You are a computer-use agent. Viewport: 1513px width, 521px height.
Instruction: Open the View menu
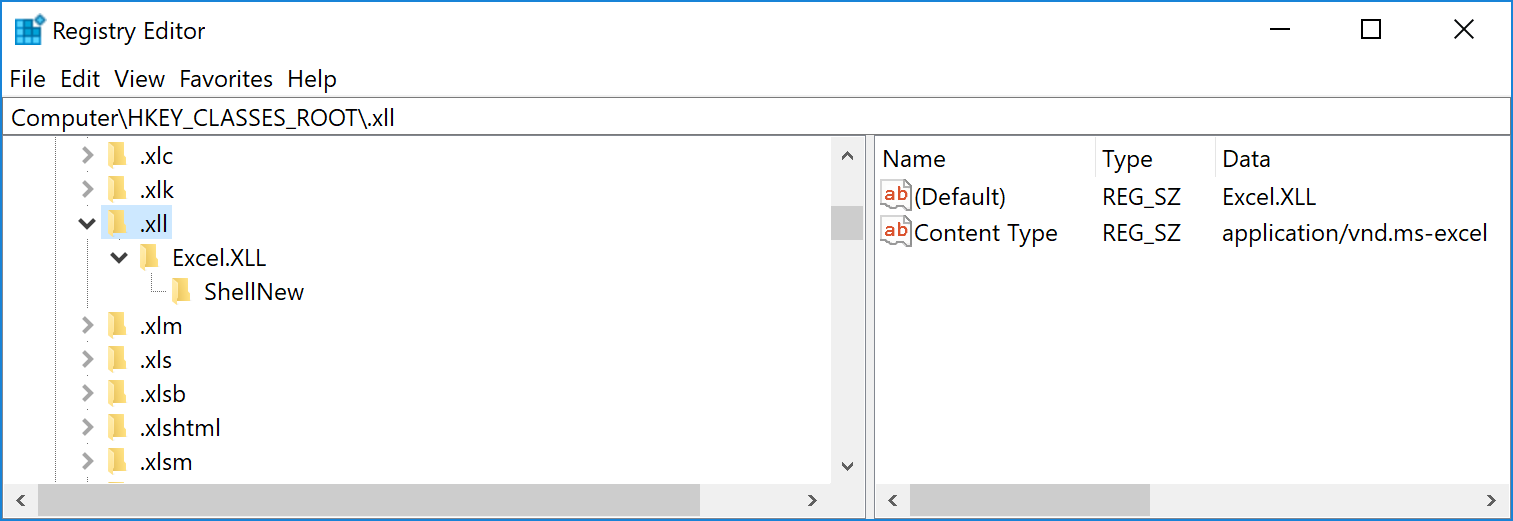(140, 79)
